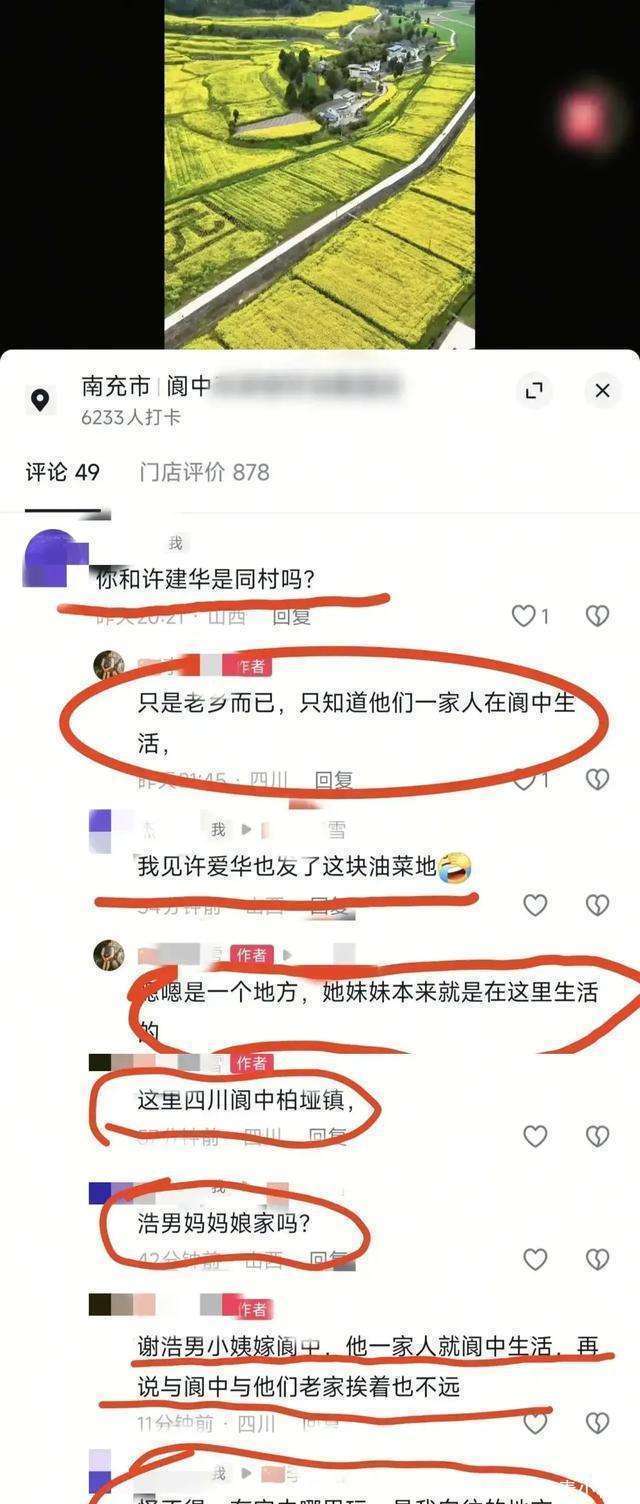Reply to the 只是老乡而已 author comment
640x1504 pixels.
(x=334, y=779)
